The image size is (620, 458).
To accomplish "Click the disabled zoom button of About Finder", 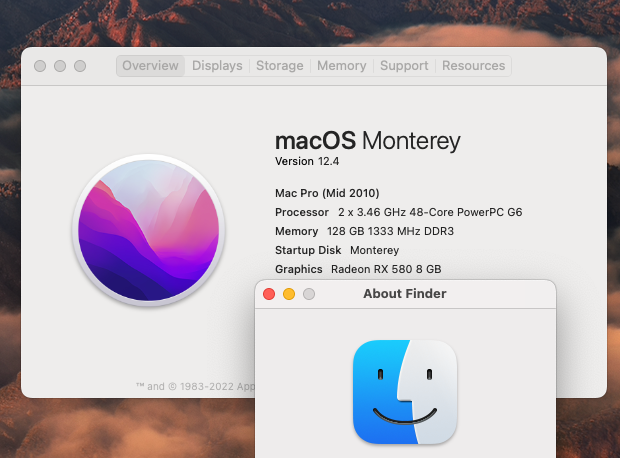I will pyautogui.click(x=309, y=294).
